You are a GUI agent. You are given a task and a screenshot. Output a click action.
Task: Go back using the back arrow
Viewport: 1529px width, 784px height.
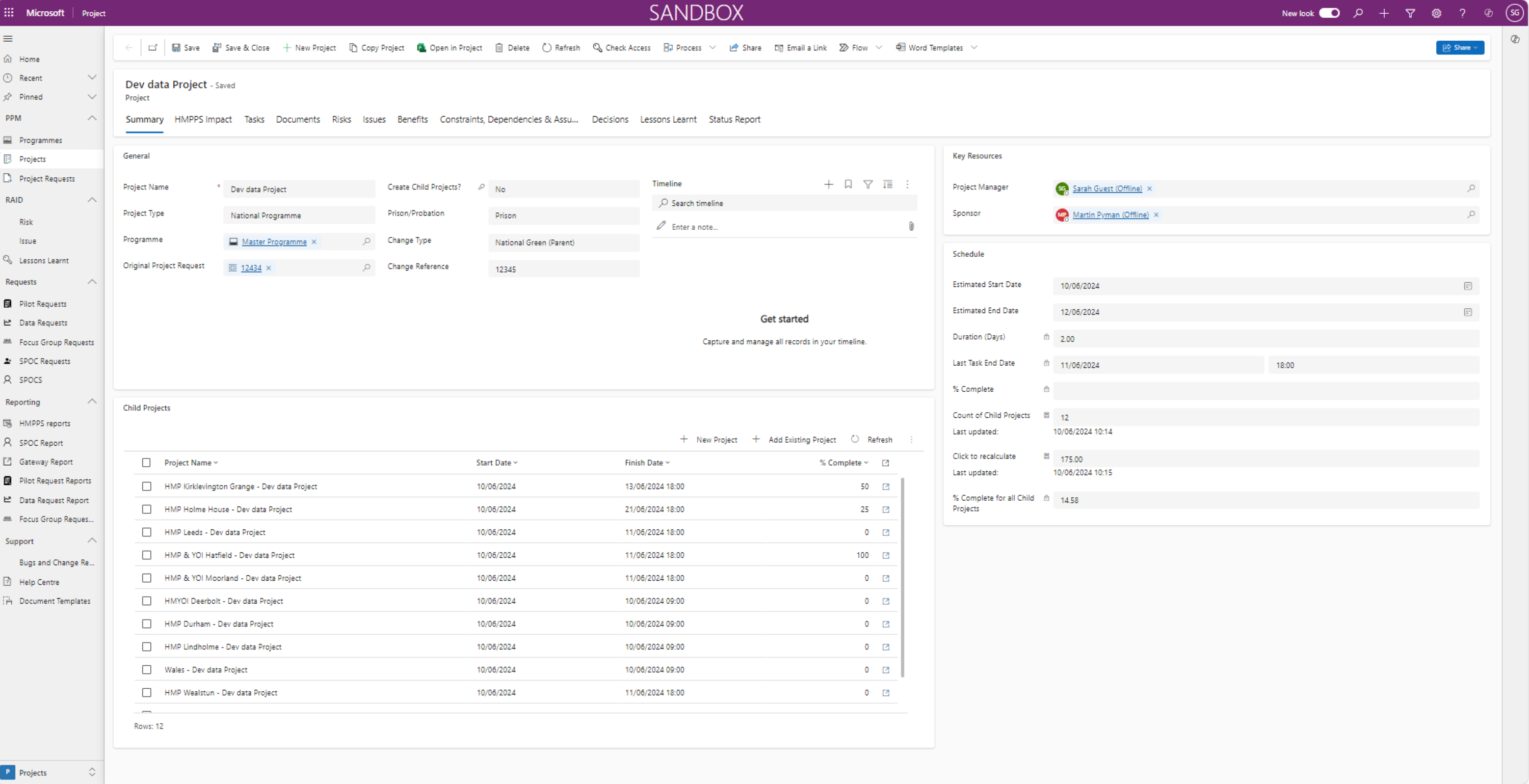tap(129, 47)
